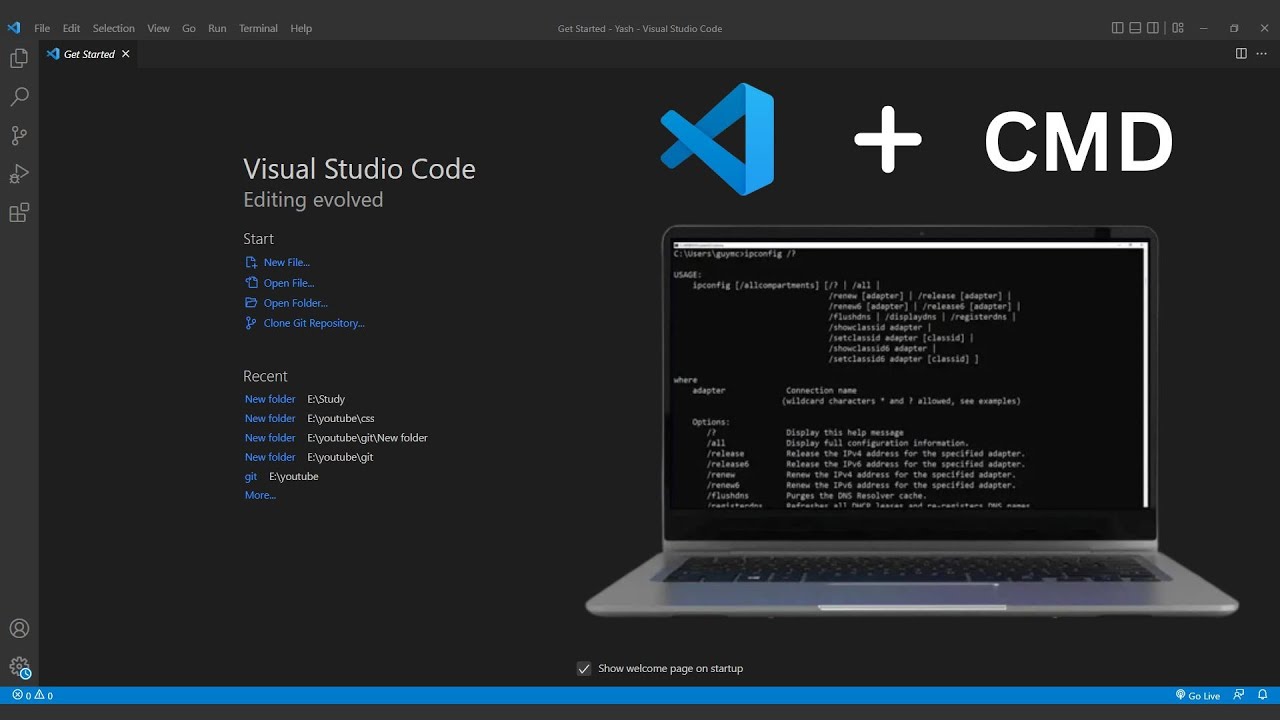Click the feedback icon in status bar

1239,695
